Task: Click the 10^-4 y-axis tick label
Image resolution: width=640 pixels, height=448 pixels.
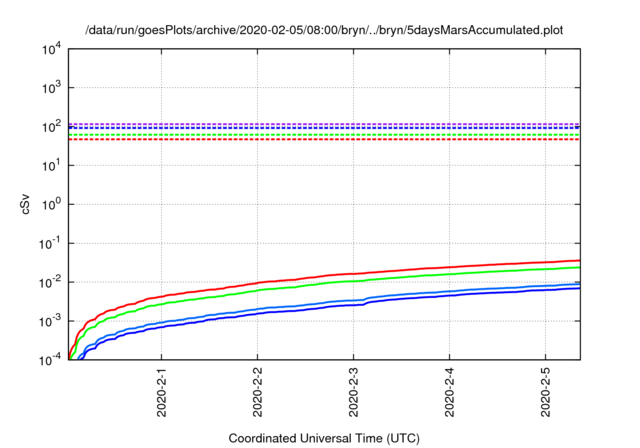Action: tap(50, 360)
